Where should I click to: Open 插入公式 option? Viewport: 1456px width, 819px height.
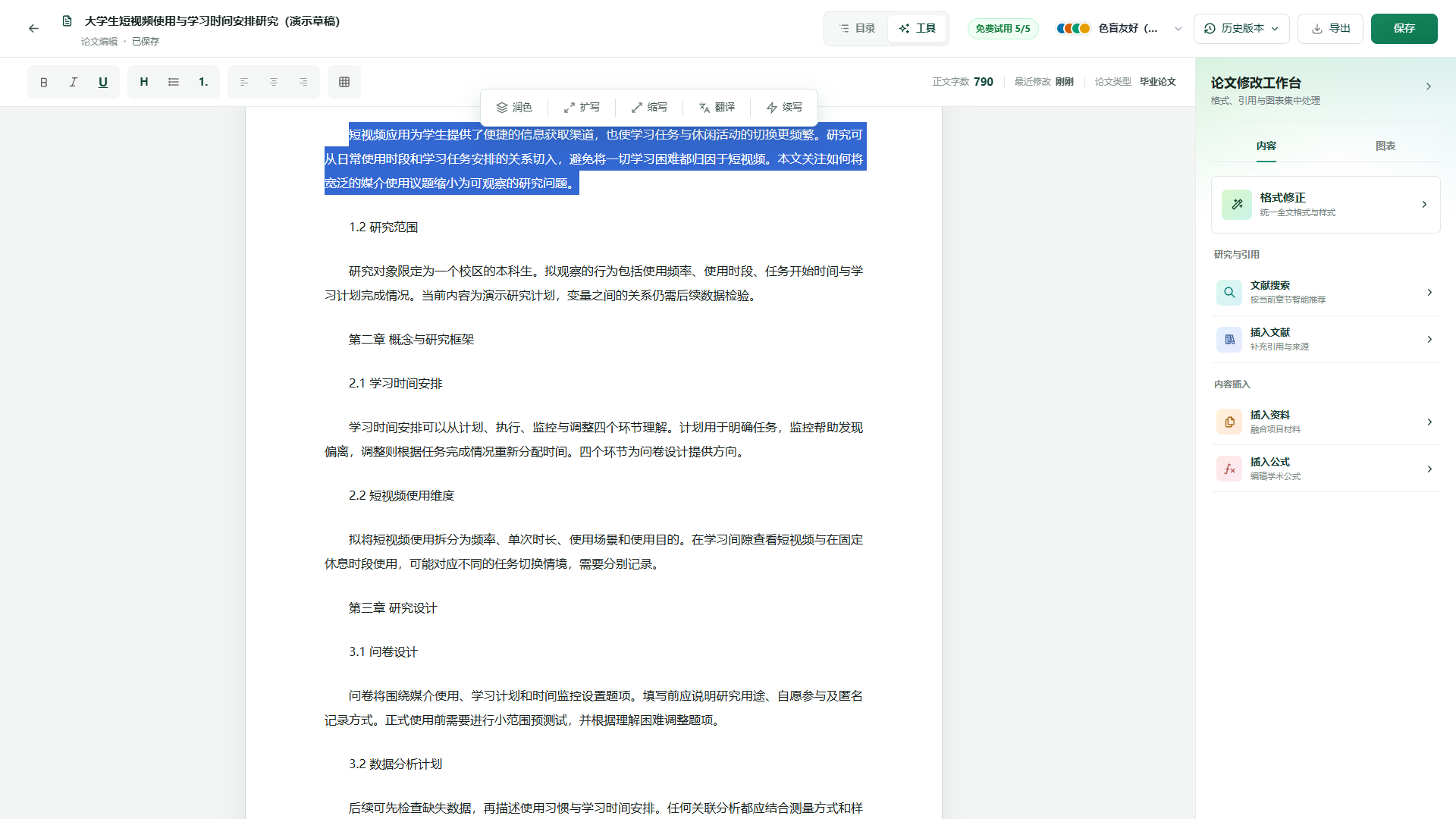1326,469
